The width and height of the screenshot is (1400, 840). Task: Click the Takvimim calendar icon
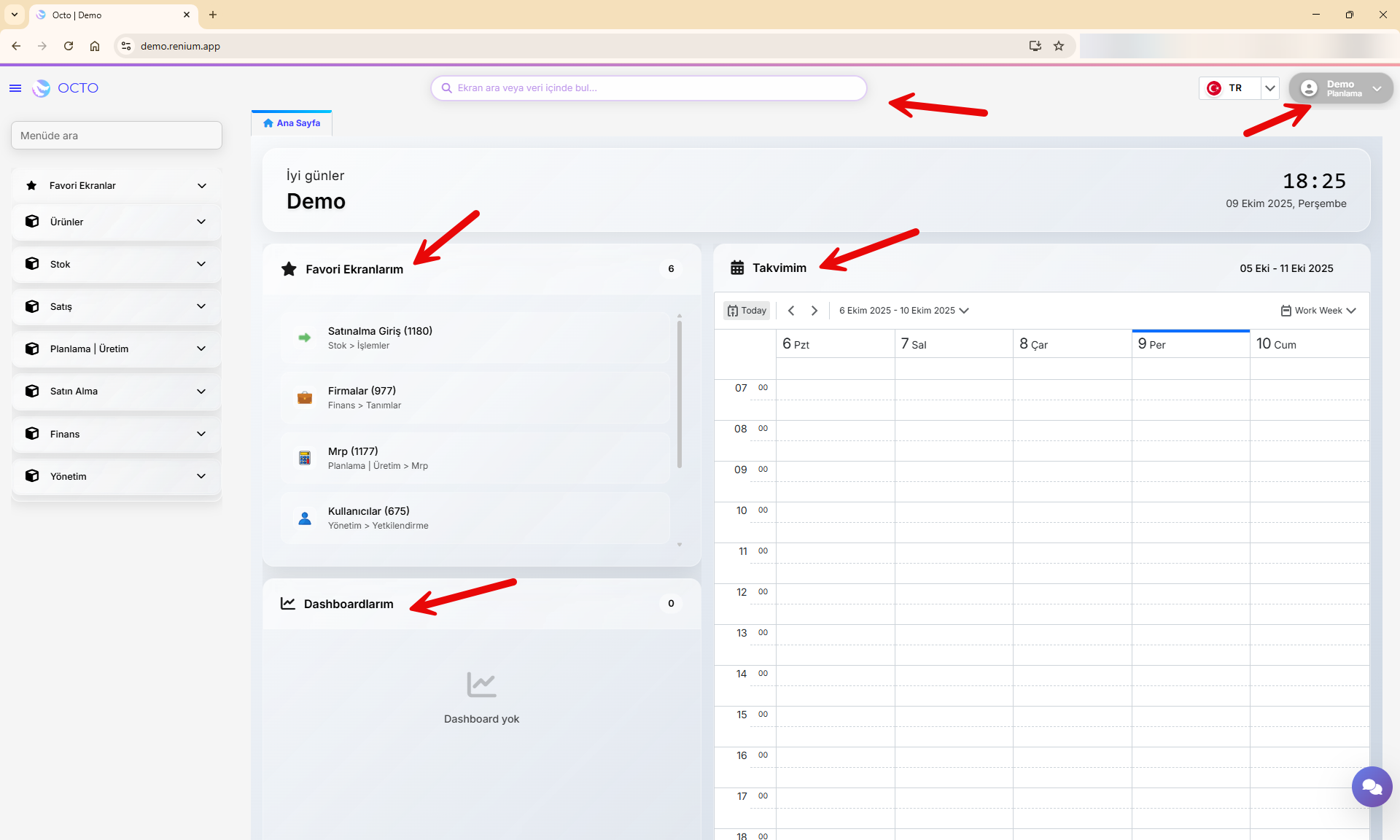[737, 268]
